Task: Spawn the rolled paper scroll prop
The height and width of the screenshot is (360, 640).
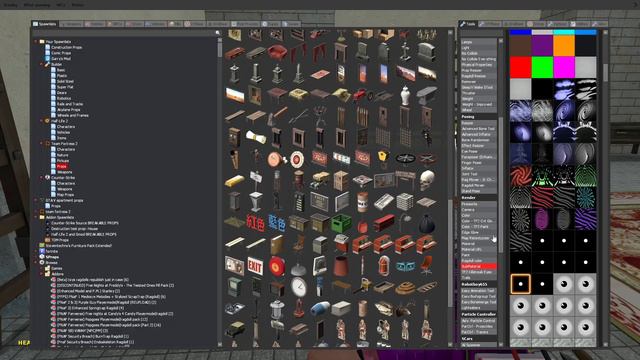Action: (x=256, y=138)
